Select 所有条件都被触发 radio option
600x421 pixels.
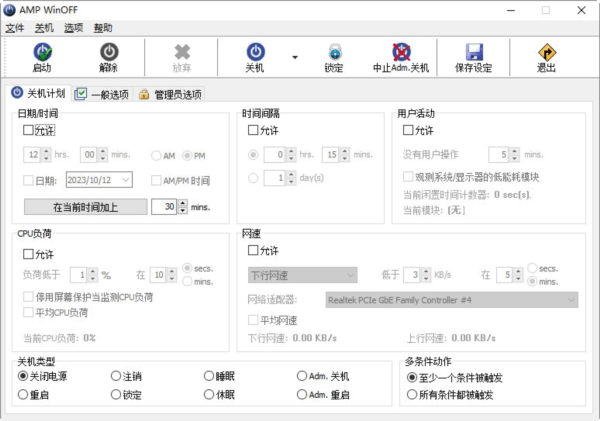click(412, 395)
